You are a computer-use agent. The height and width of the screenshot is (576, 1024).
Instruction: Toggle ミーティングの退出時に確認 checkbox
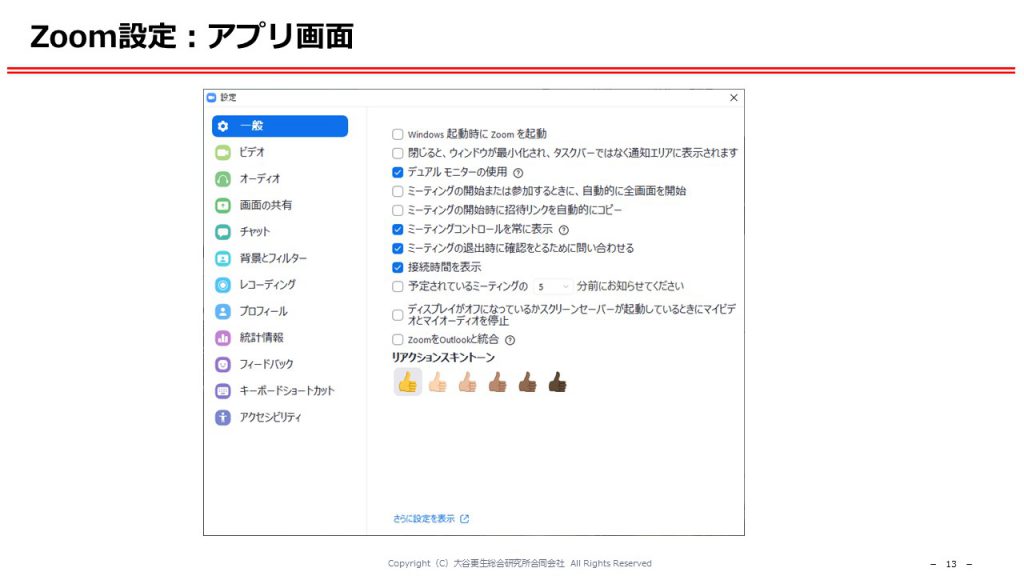coord(398,248)
